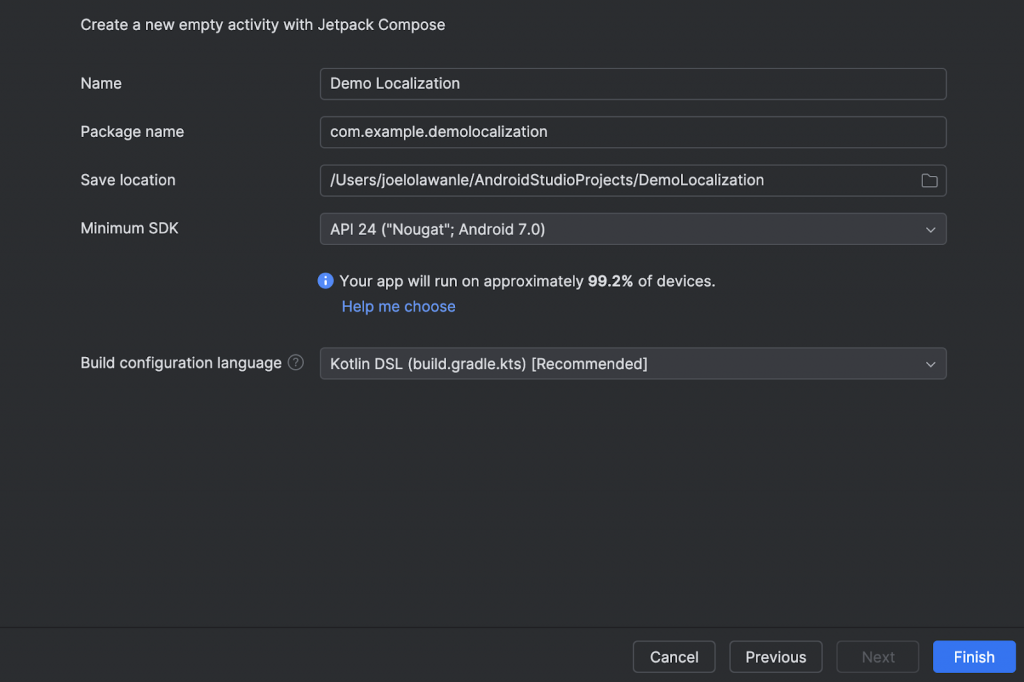Click the greyed-out Next button
1024x682 pixels.
click(x=878, y=657)
